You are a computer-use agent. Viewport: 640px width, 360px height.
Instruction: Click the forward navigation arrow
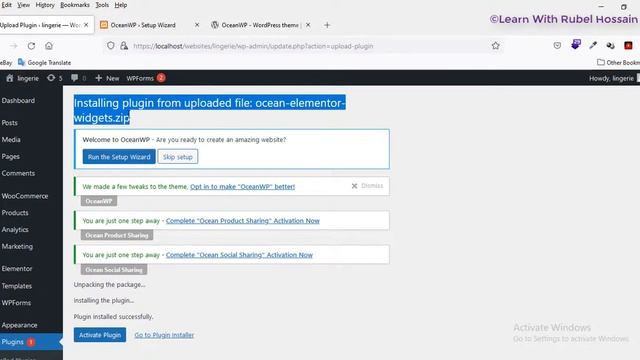[13, 46]
